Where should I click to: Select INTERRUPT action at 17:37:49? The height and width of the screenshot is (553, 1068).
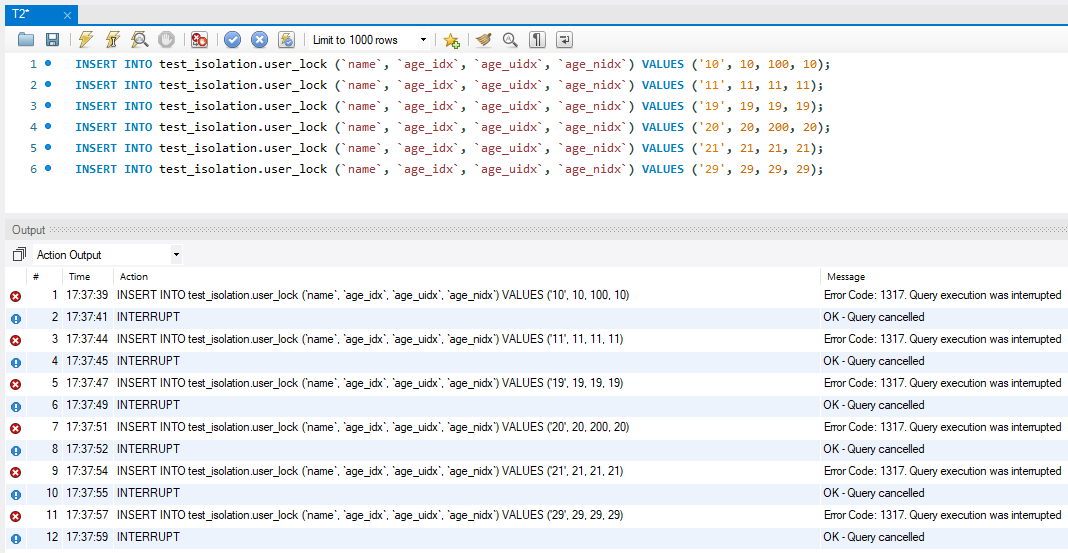pos(148,405)
